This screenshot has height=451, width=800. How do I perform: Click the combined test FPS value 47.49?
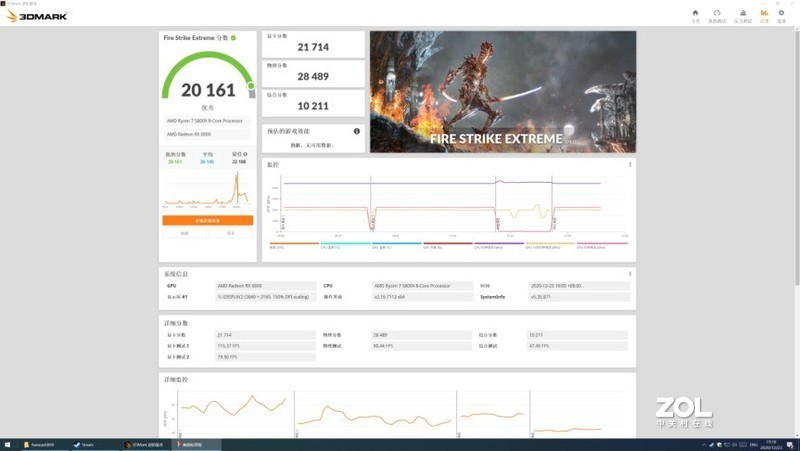pyautogui.click(x=577, y=346)
